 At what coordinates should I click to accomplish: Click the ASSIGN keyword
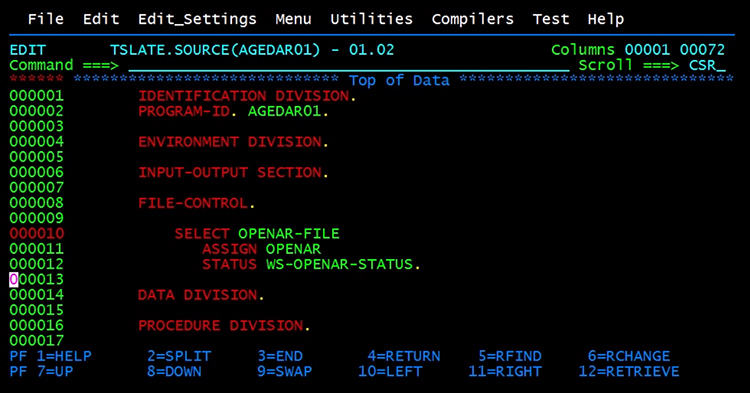[230, 249]
